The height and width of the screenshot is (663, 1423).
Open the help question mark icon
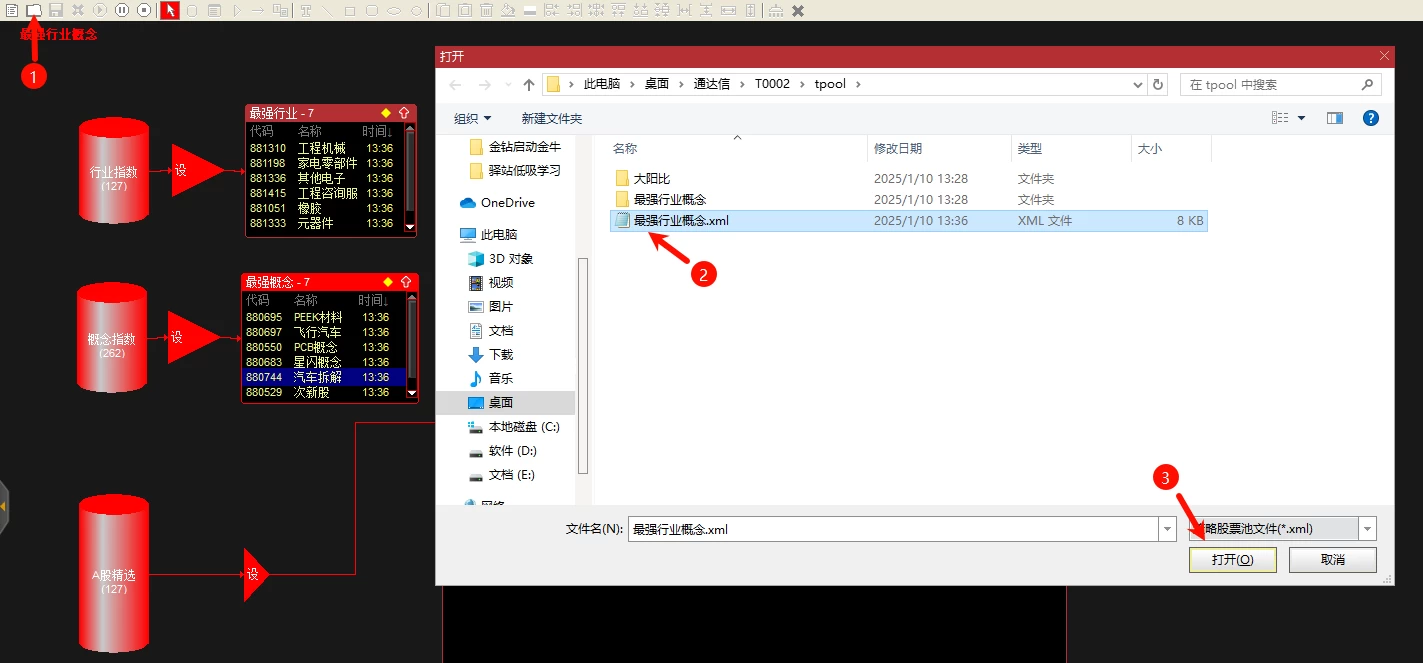pyautogui.click(x=1371, y=118)
